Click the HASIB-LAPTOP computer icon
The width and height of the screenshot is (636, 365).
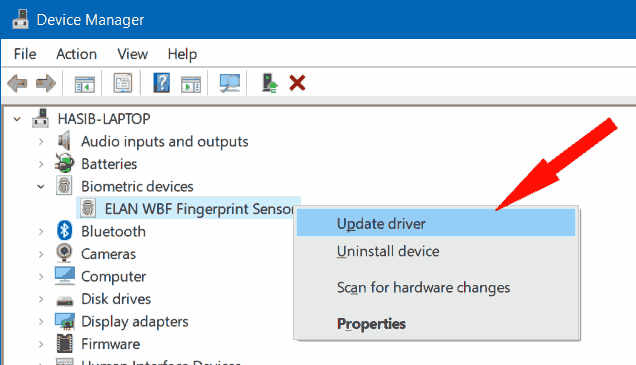coord(41,118)
